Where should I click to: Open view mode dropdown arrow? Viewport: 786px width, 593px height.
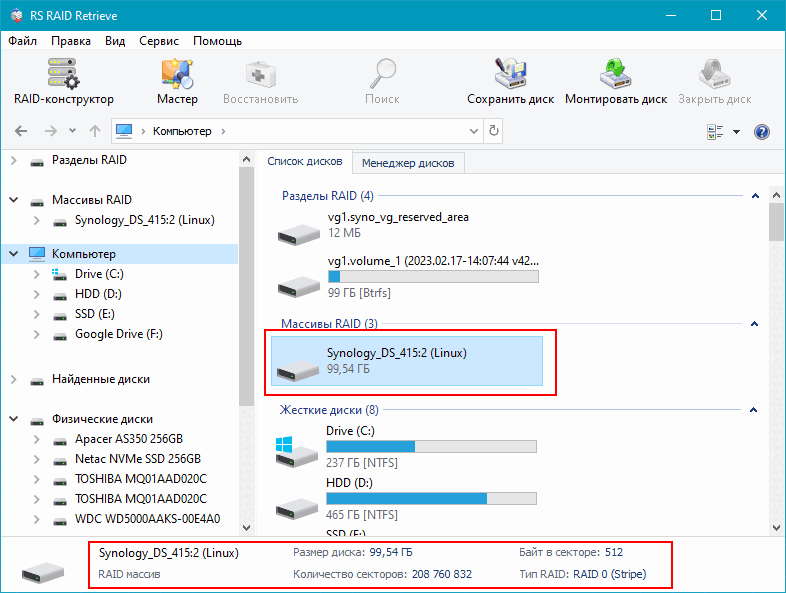736,132
